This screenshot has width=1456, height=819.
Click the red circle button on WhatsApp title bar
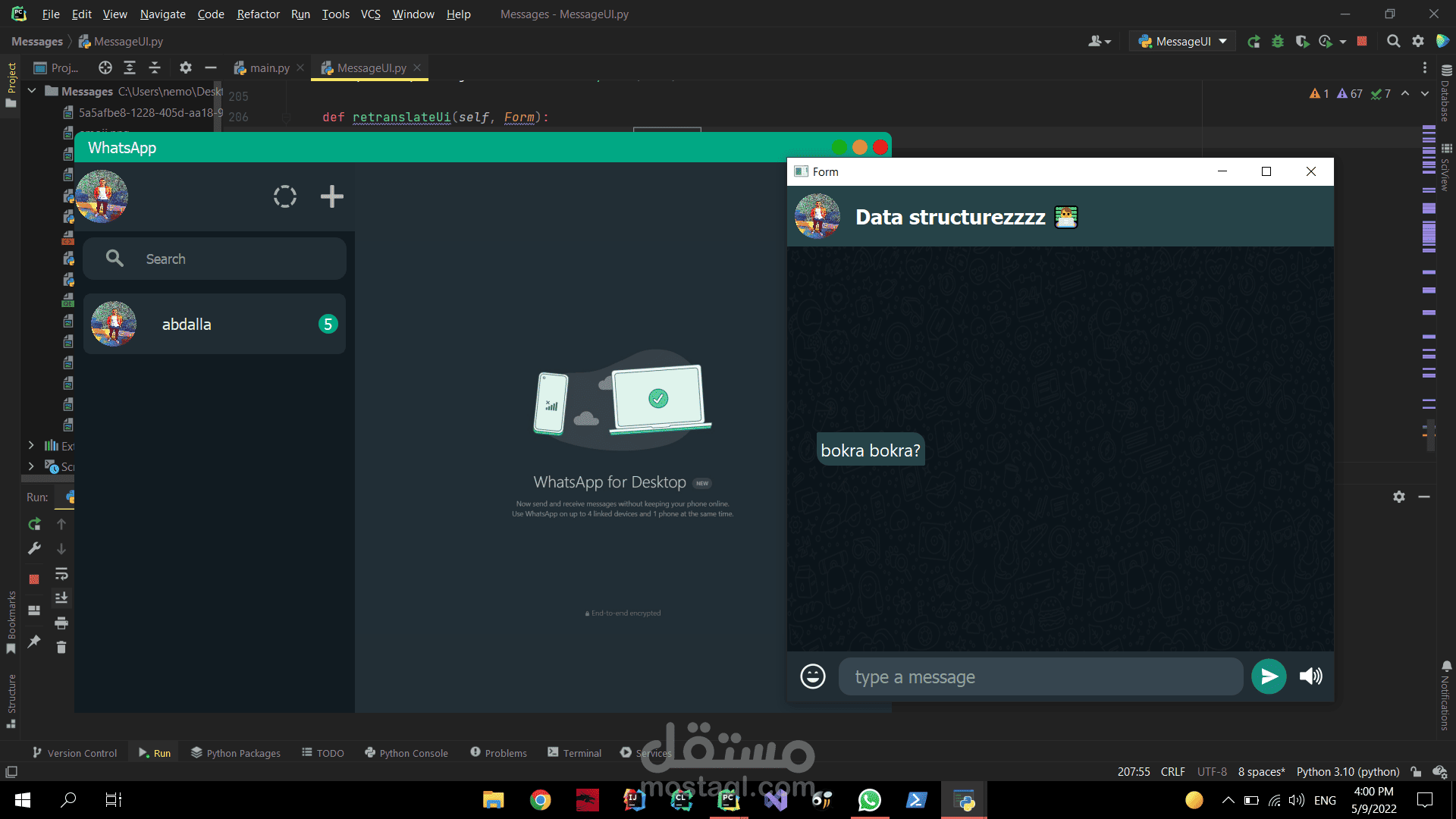tap(880, 147)
